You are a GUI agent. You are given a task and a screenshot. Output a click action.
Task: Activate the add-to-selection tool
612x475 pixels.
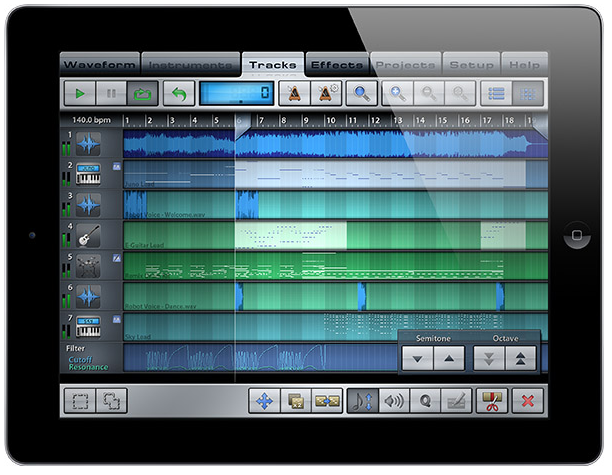pyautogui.click(x=111, y=401)
